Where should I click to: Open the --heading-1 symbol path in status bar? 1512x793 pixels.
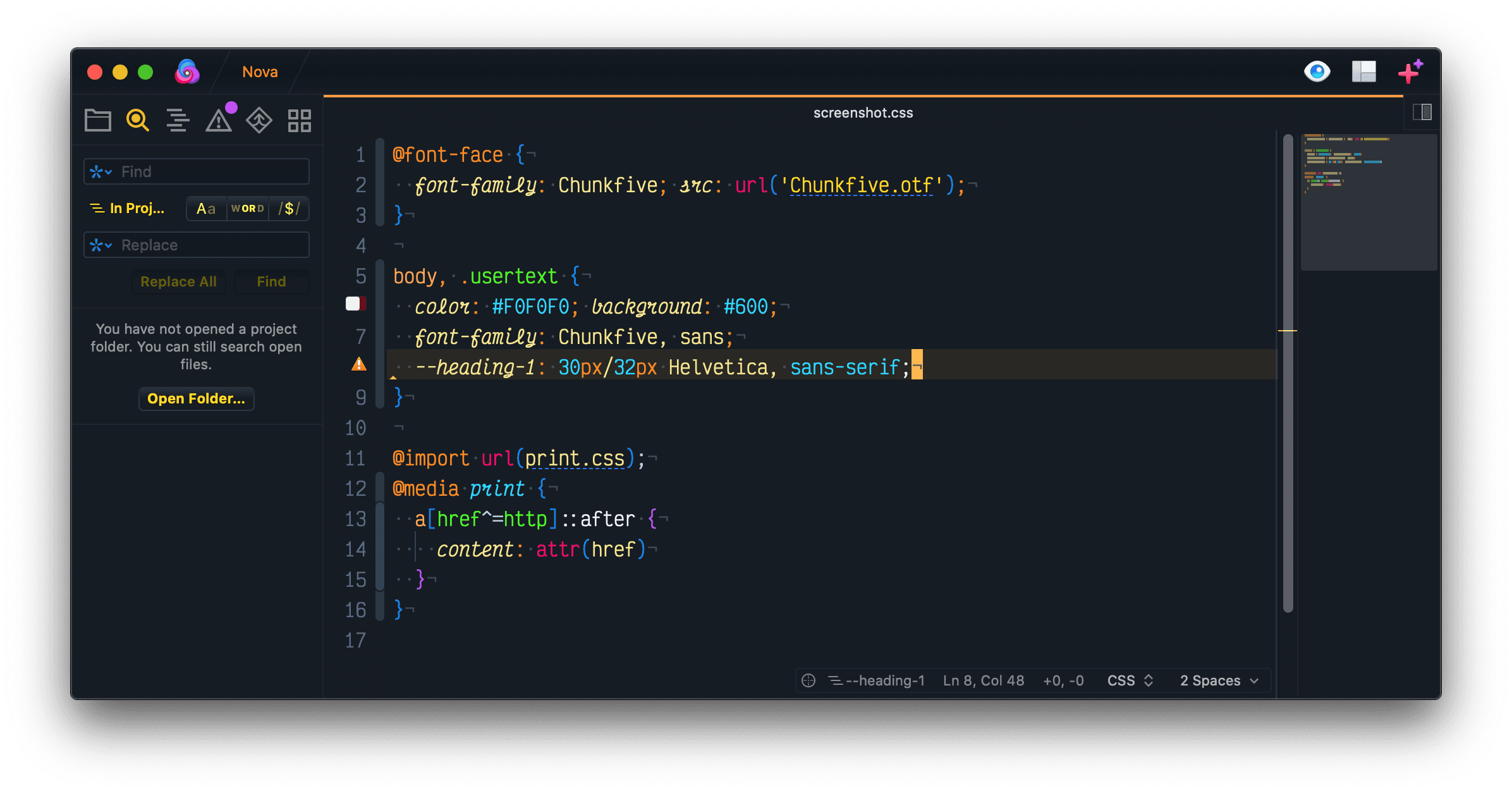click(876, 680)
